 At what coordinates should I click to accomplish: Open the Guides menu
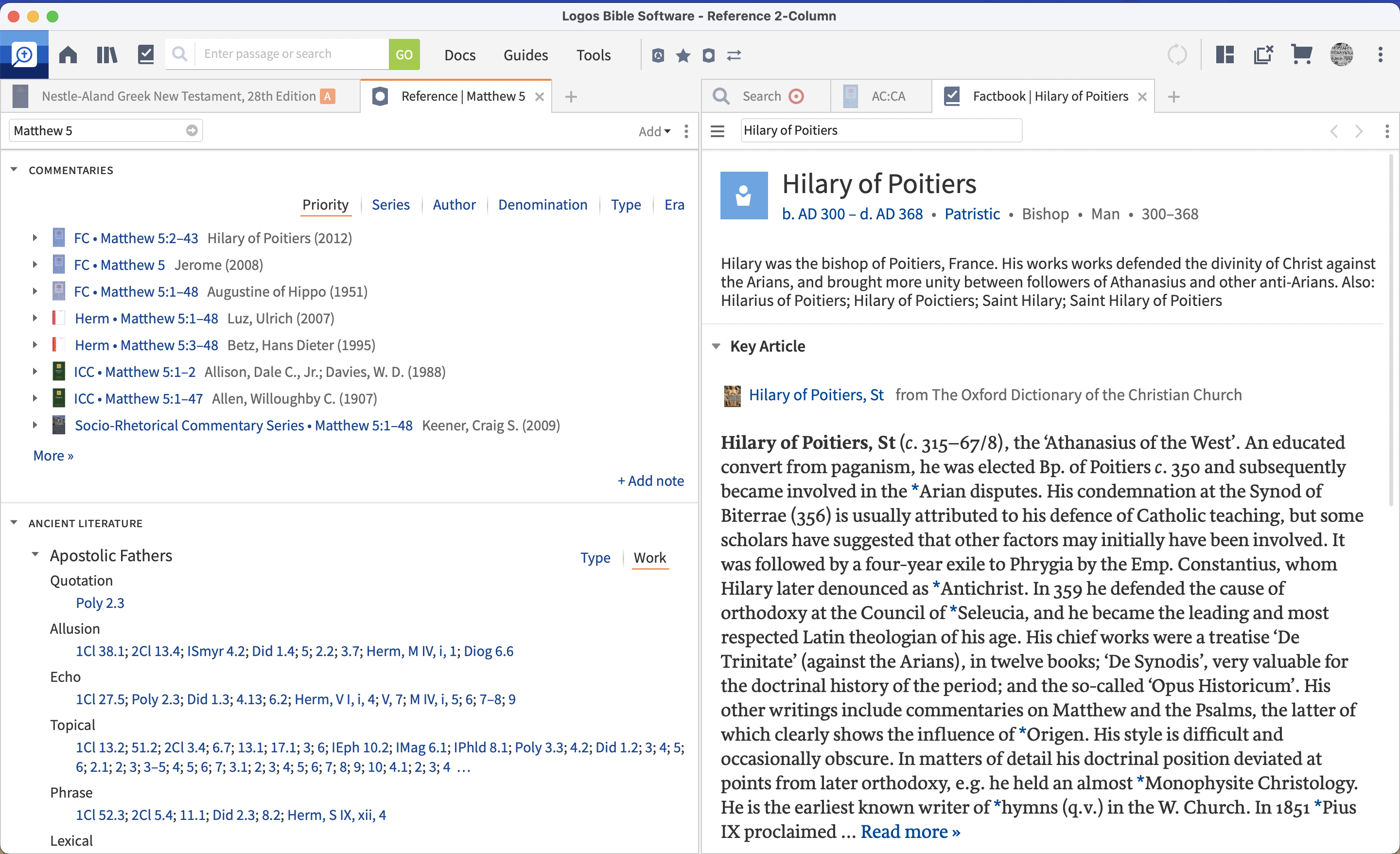(x=525, y=55)
